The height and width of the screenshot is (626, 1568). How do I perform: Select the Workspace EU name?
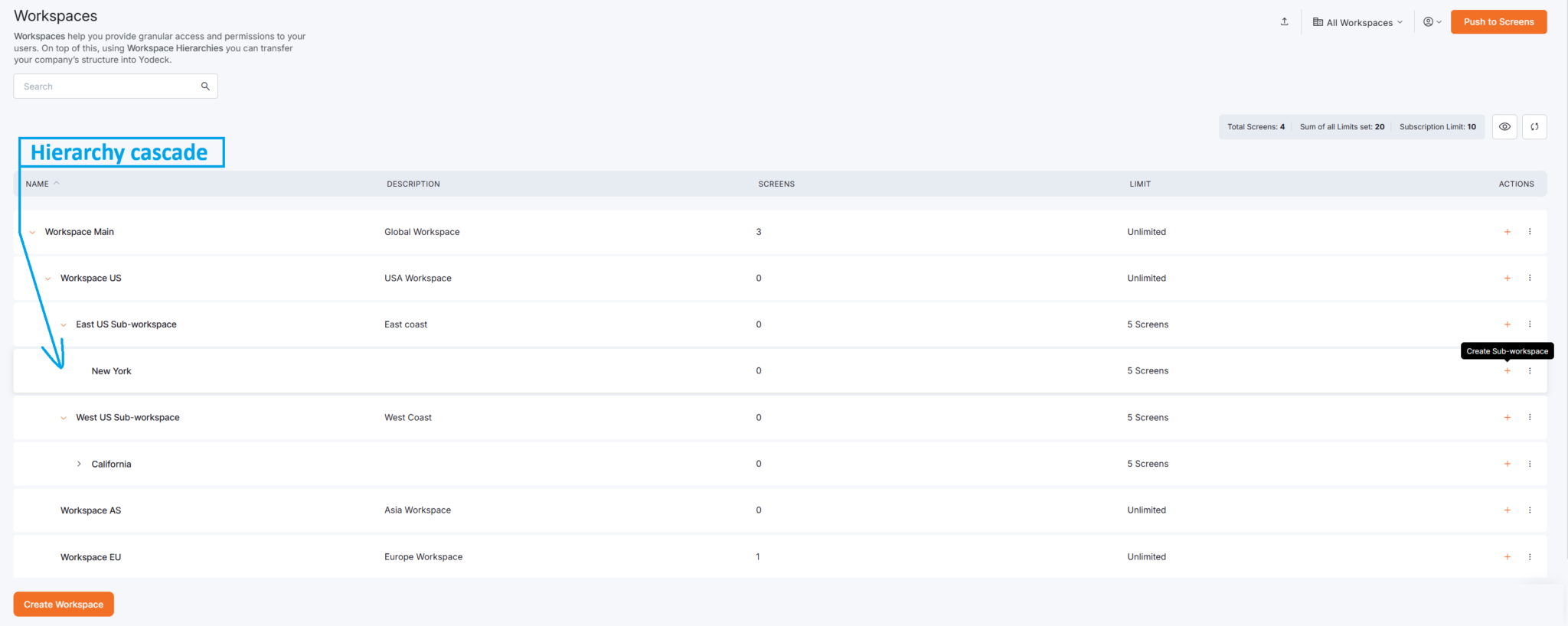click(x=90, y=557)
